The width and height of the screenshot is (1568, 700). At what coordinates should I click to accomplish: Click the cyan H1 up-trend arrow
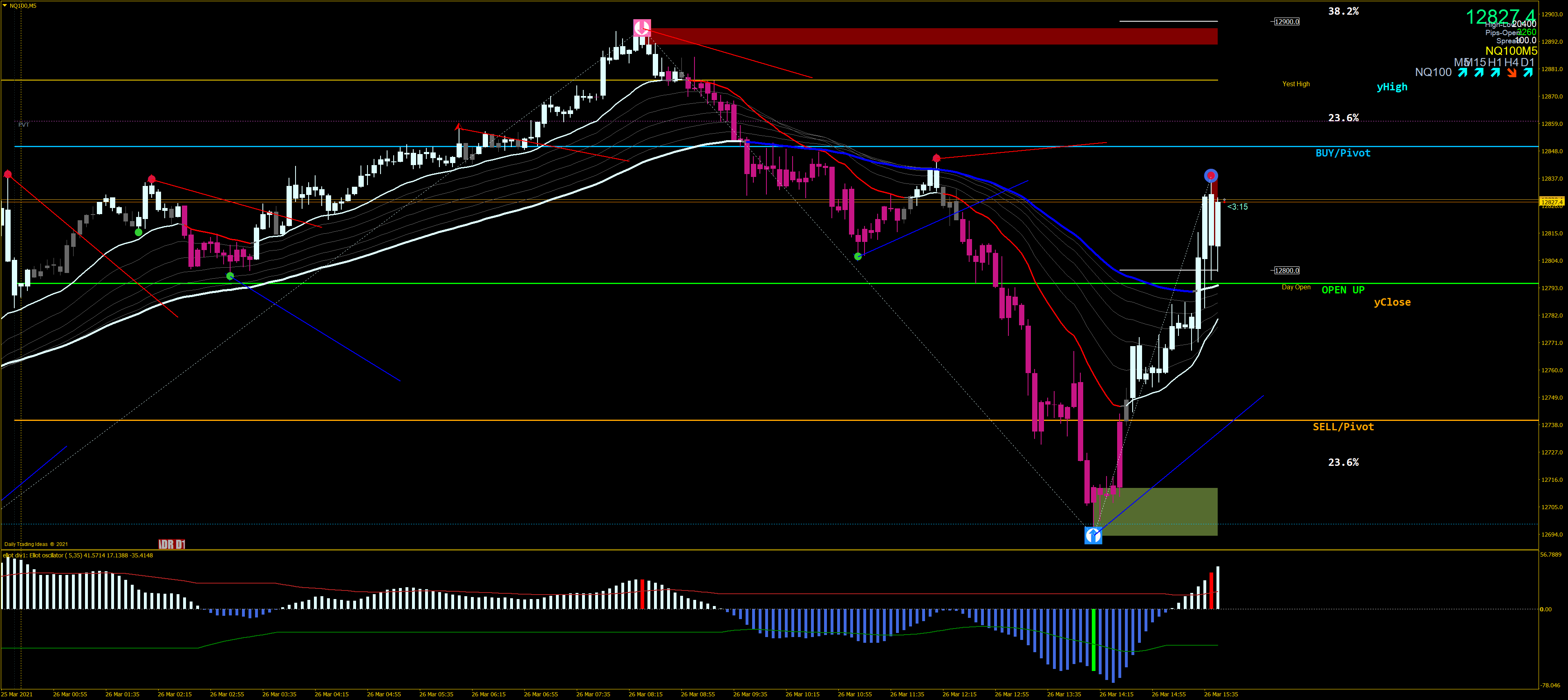1495,73
